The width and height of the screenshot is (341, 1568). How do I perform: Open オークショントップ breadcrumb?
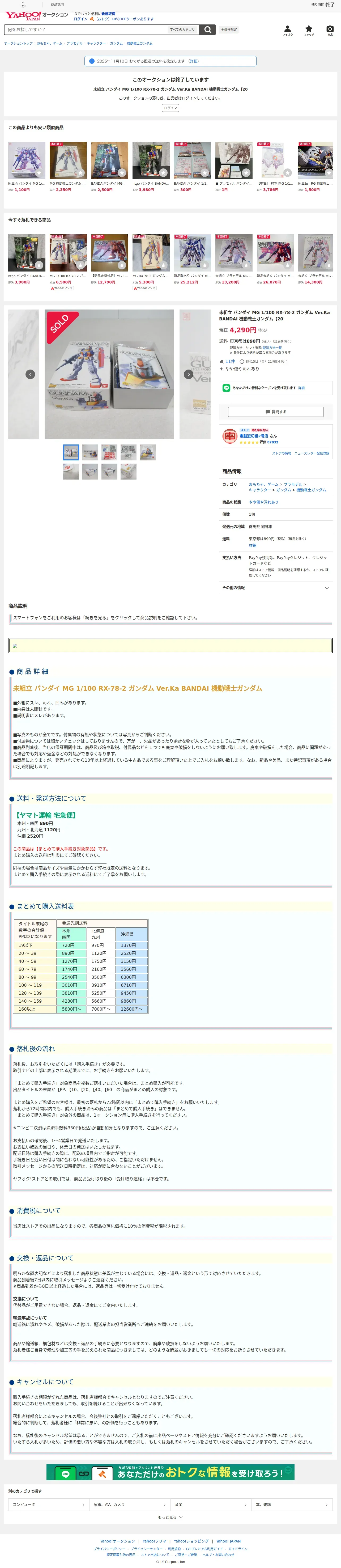(x=18, y=43)
